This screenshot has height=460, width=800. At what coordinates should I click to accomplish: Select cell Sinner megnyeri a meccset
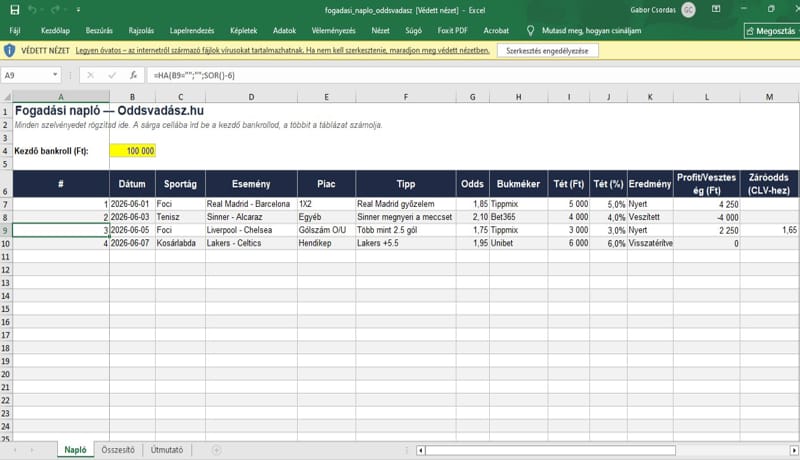(x=406, y=217)
